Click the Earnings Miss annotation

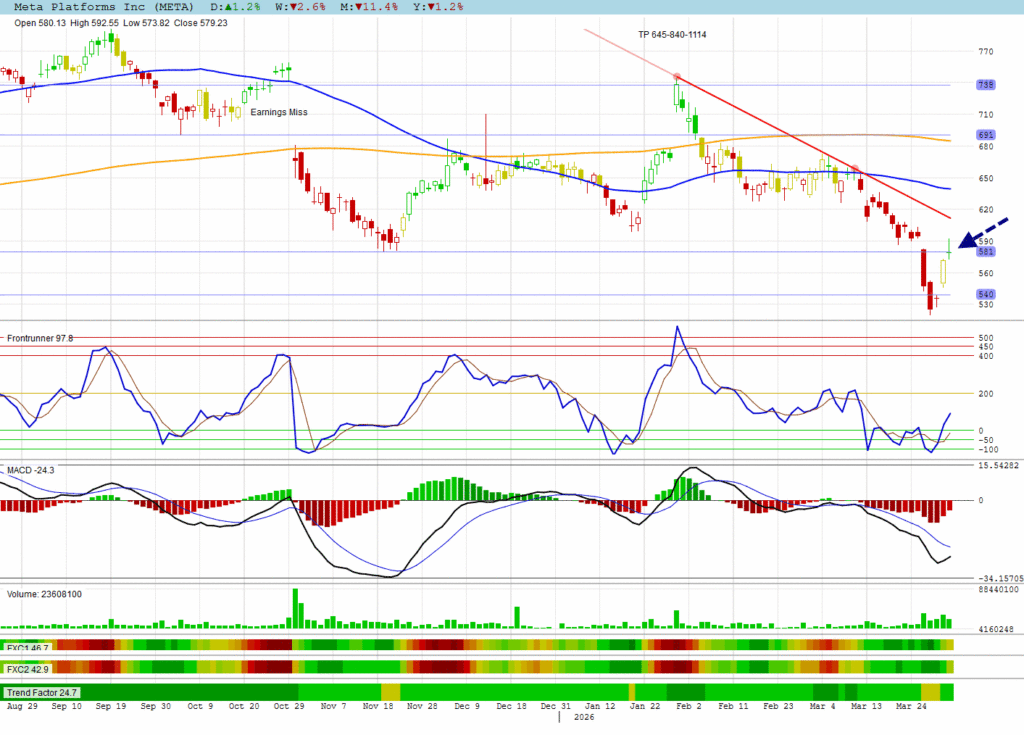(x=279, y=112)
